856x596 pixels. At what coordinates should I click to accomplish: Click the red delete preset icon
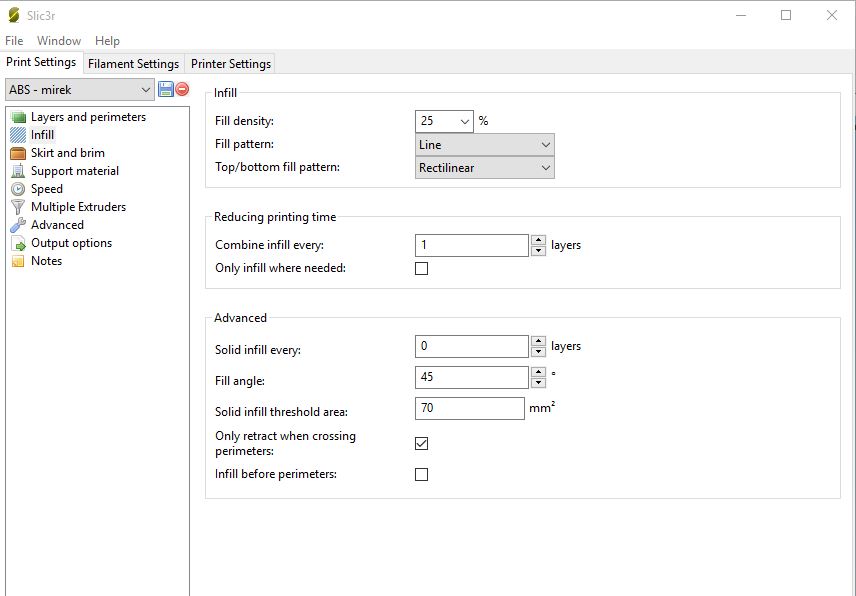coord(182,89)
